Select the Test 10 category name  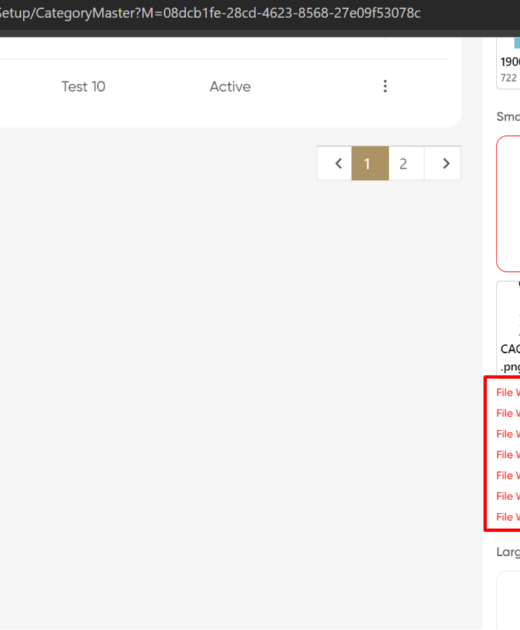click(x=83, y=86)
